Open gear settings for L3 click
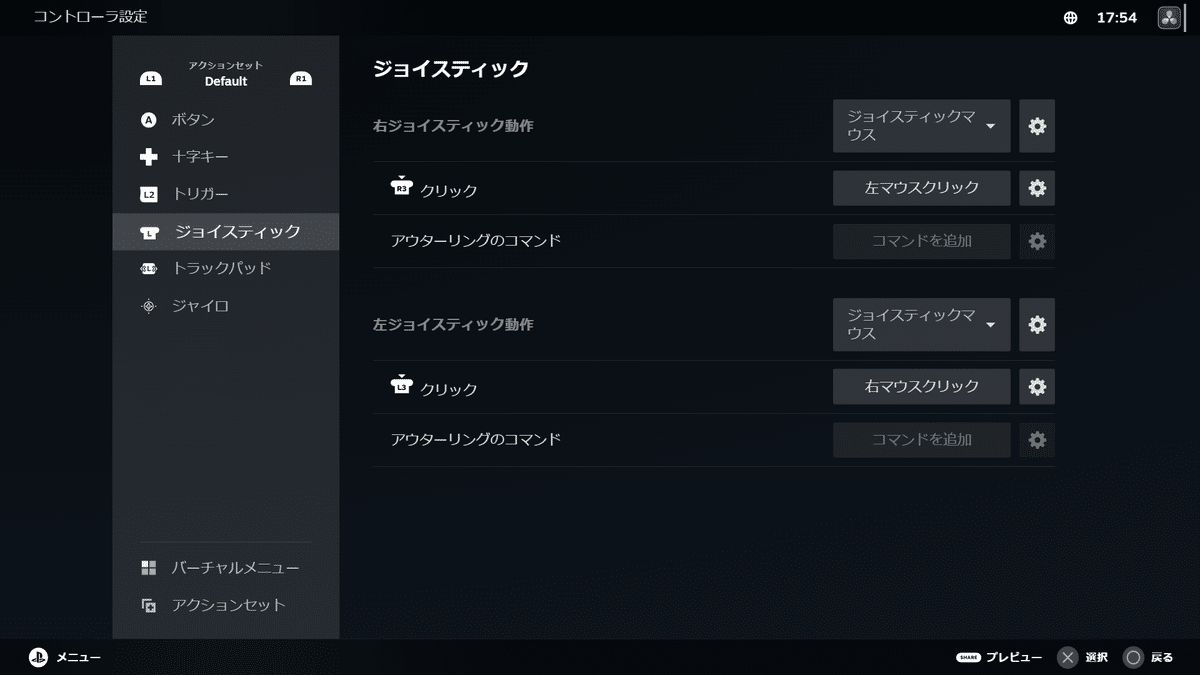The image size is (1200, 675). pos(1037,387)
